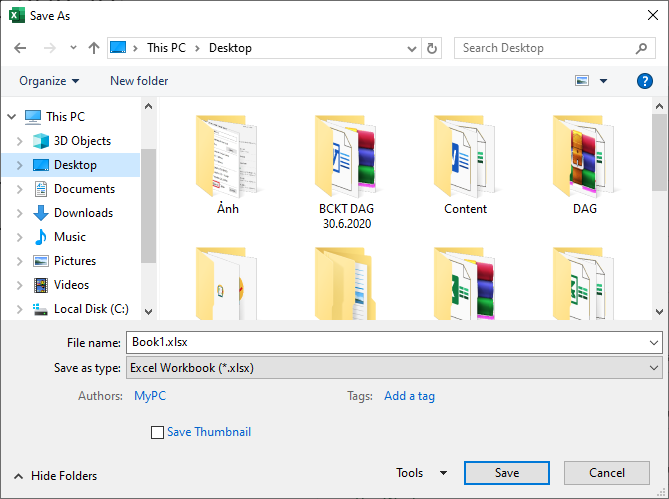Open the File name history dropdown
Image resolution: width=669 pixels, height=499 pixels.
click(654, 342)
